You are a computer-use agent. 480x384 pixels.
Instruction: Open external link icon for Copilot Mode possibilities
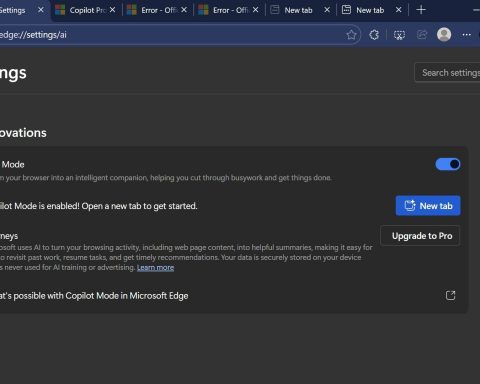pyautogui.click(x=450, y=295)
